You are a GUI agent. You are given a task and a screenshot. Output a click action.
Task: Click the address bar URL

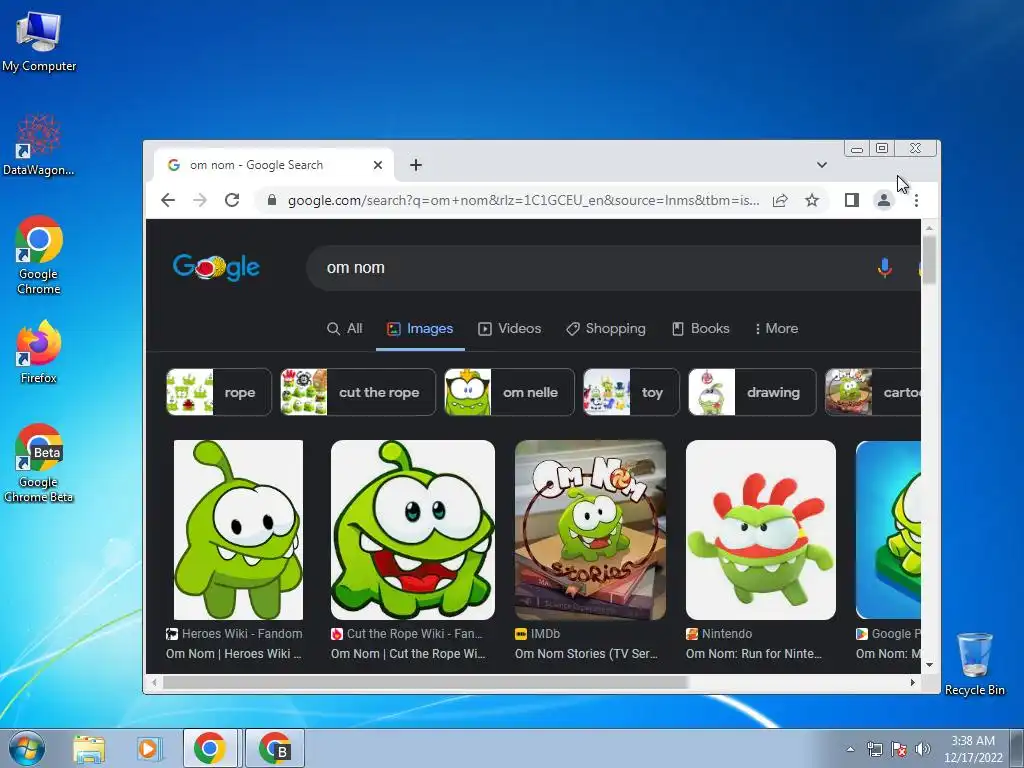click(523, 200)
